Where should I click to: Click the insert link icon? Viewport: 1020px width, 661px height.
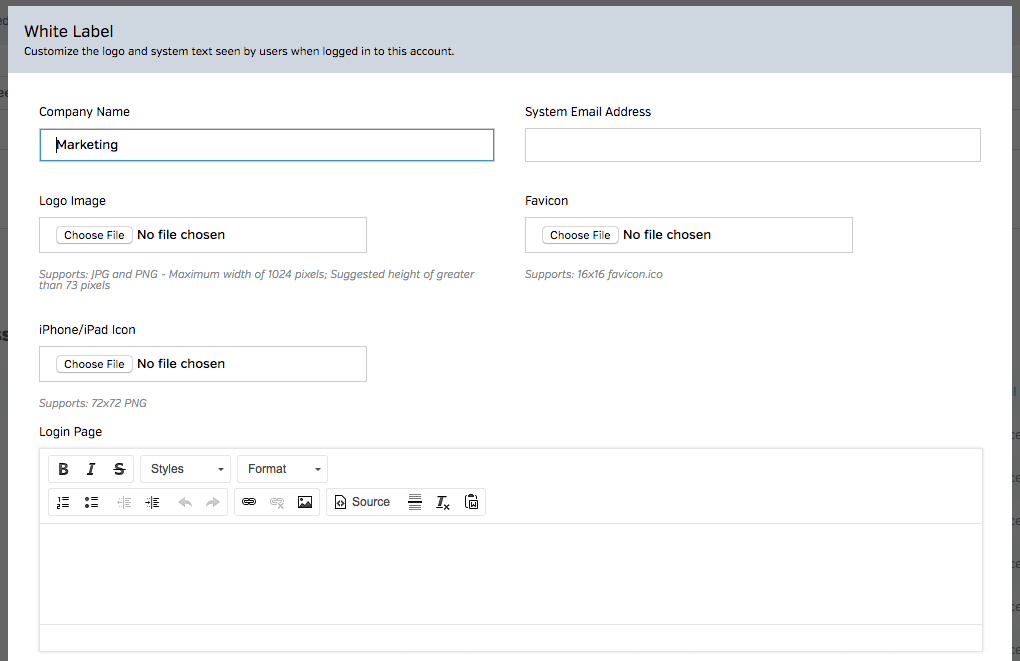pyautogui.click(x=249, y=502)
